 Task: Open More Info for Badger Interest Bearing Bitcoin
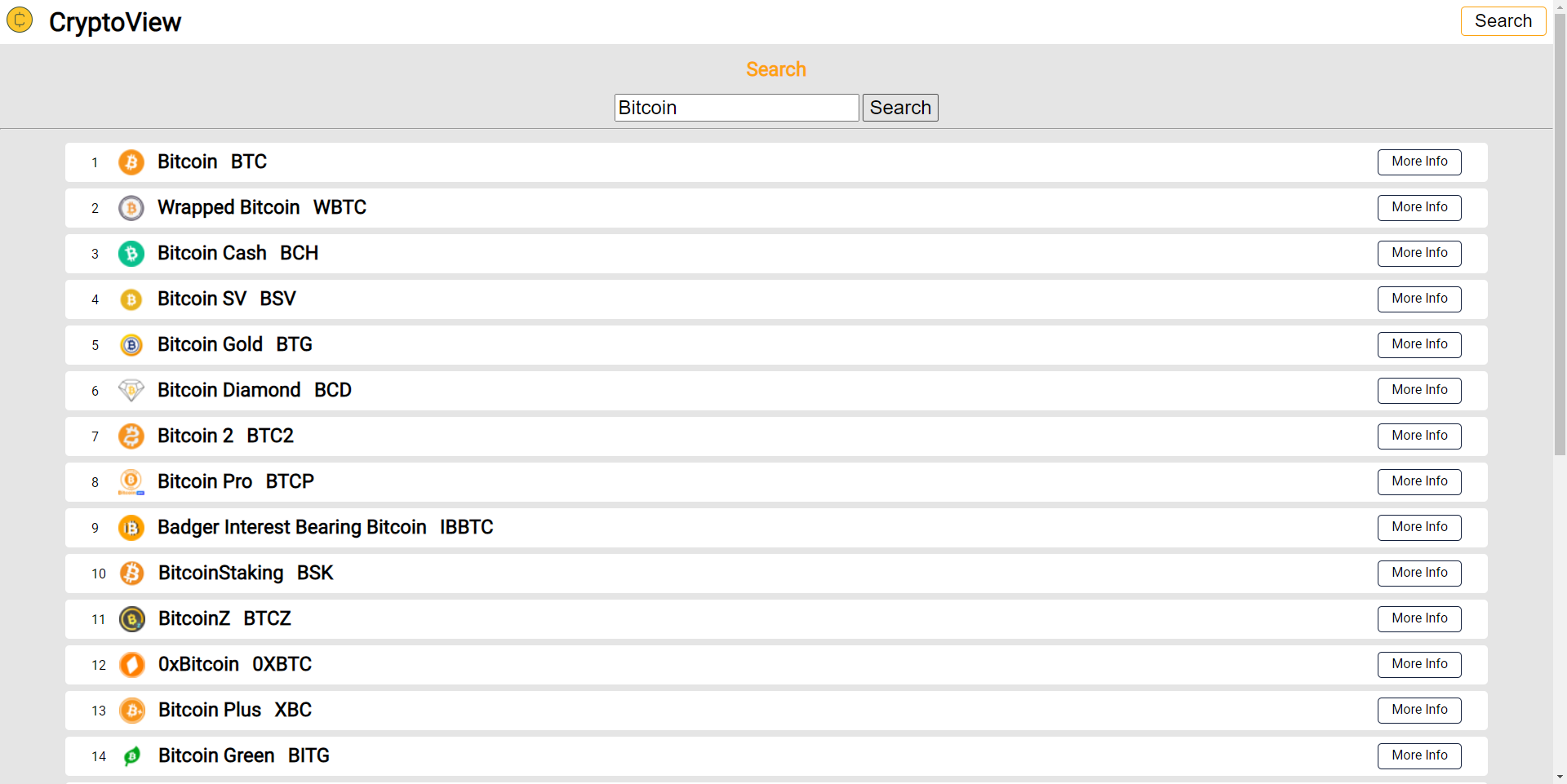[1419, 527]
